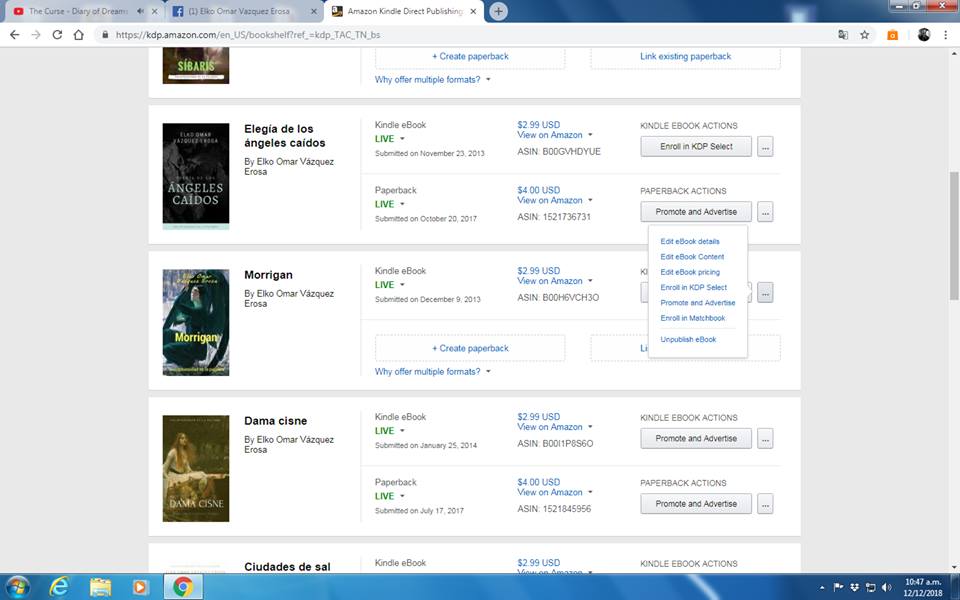Click the browser home icon
The height and width of the screenshot is (600, 960).
click(80, 34)
